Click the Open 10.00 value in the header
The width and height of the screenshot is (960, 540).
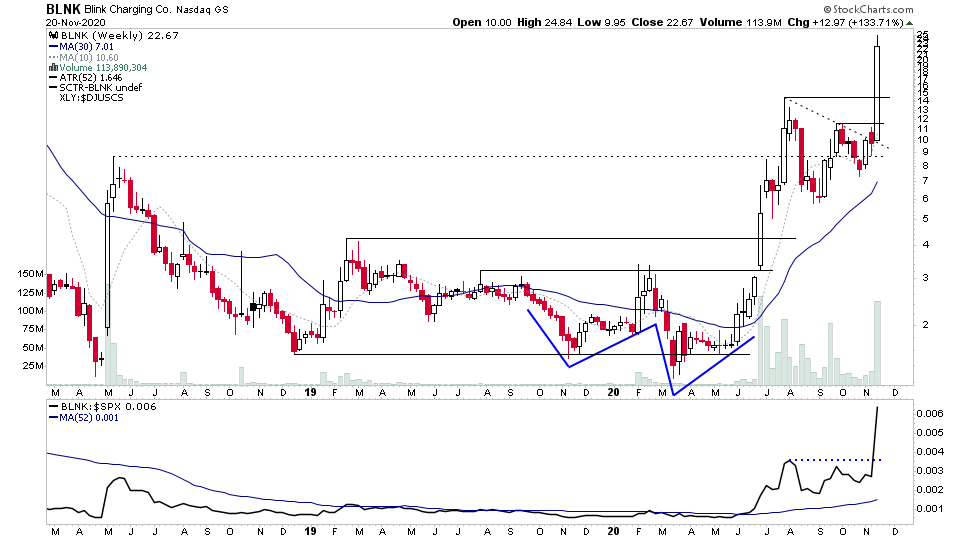482,22
